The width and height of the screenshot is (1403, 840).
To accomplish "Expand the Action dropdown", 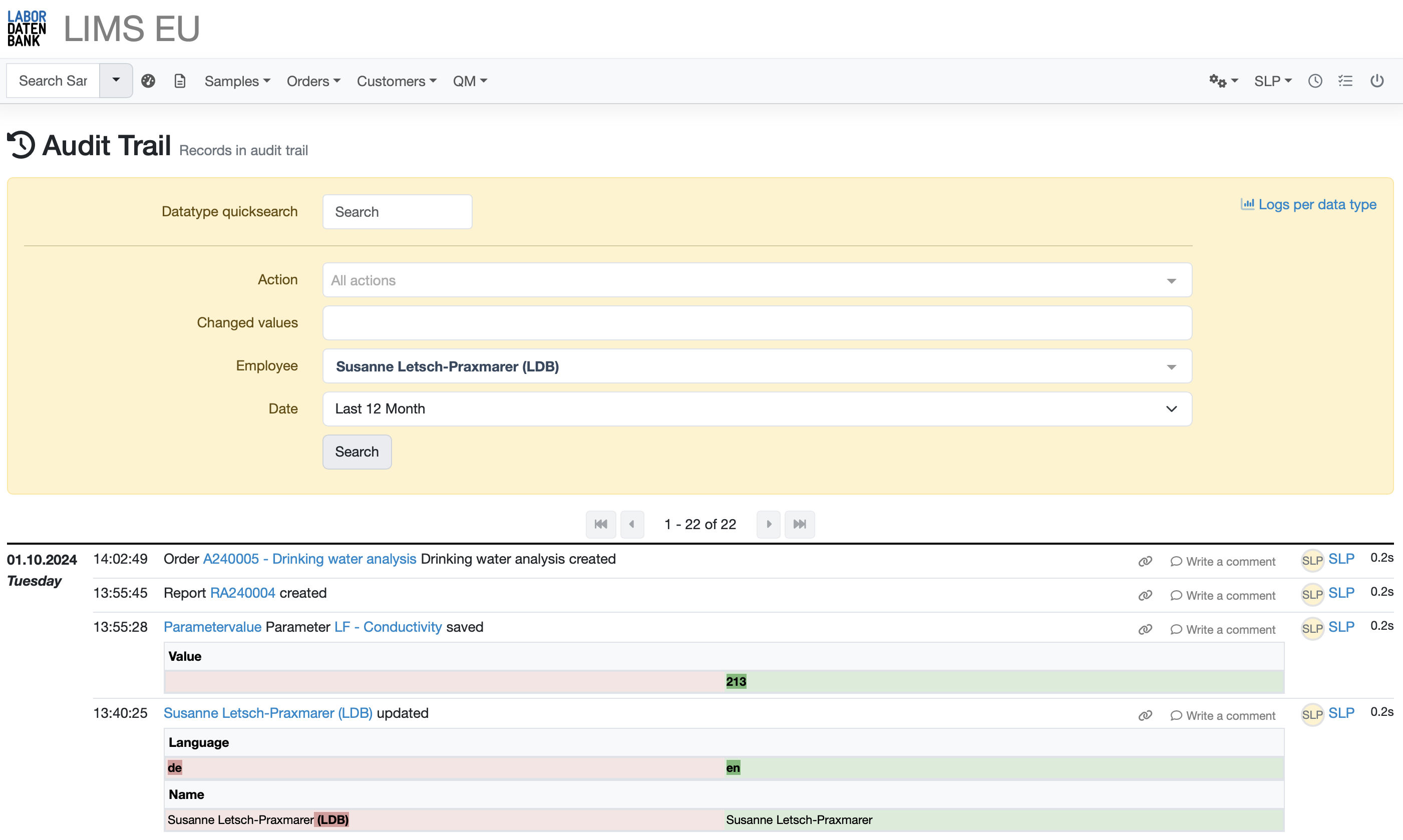I will click(757, 280).
